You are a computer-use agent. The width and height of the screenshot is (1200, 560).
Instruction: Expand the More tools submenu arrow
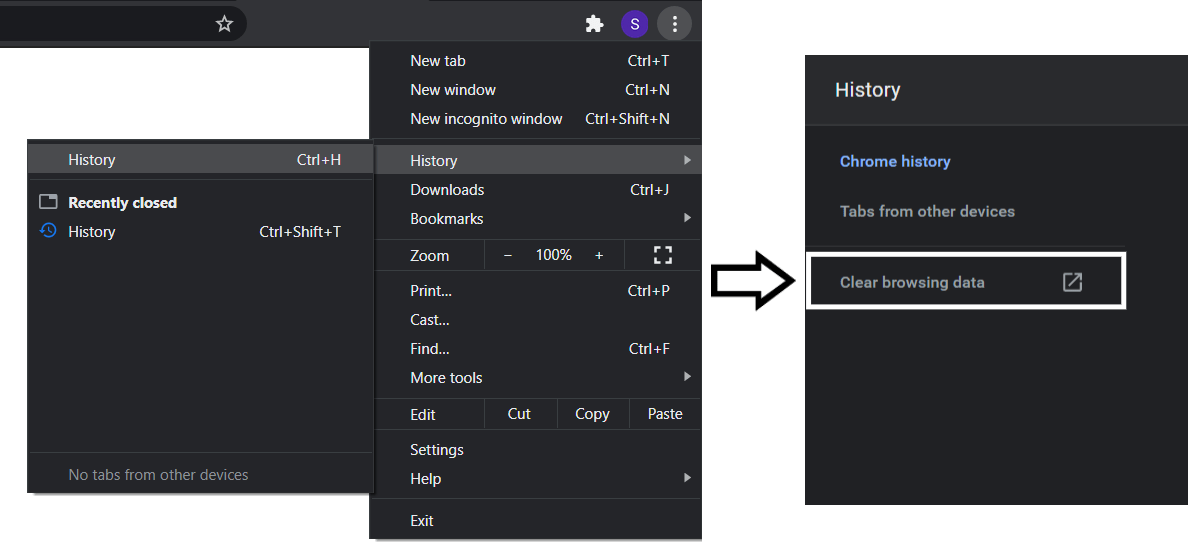687,377
